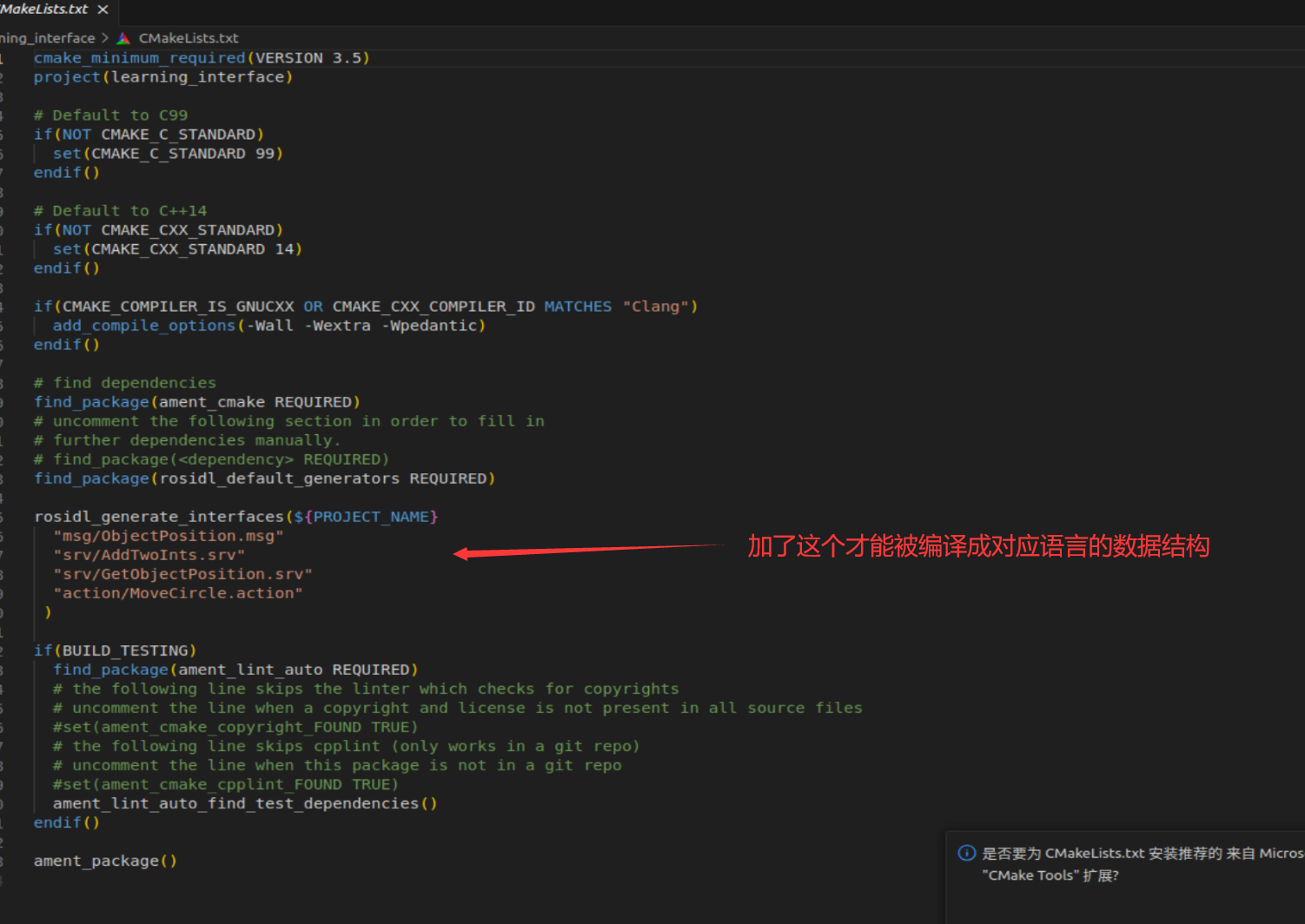Click the info icon in the notification

tap(966, 853)
